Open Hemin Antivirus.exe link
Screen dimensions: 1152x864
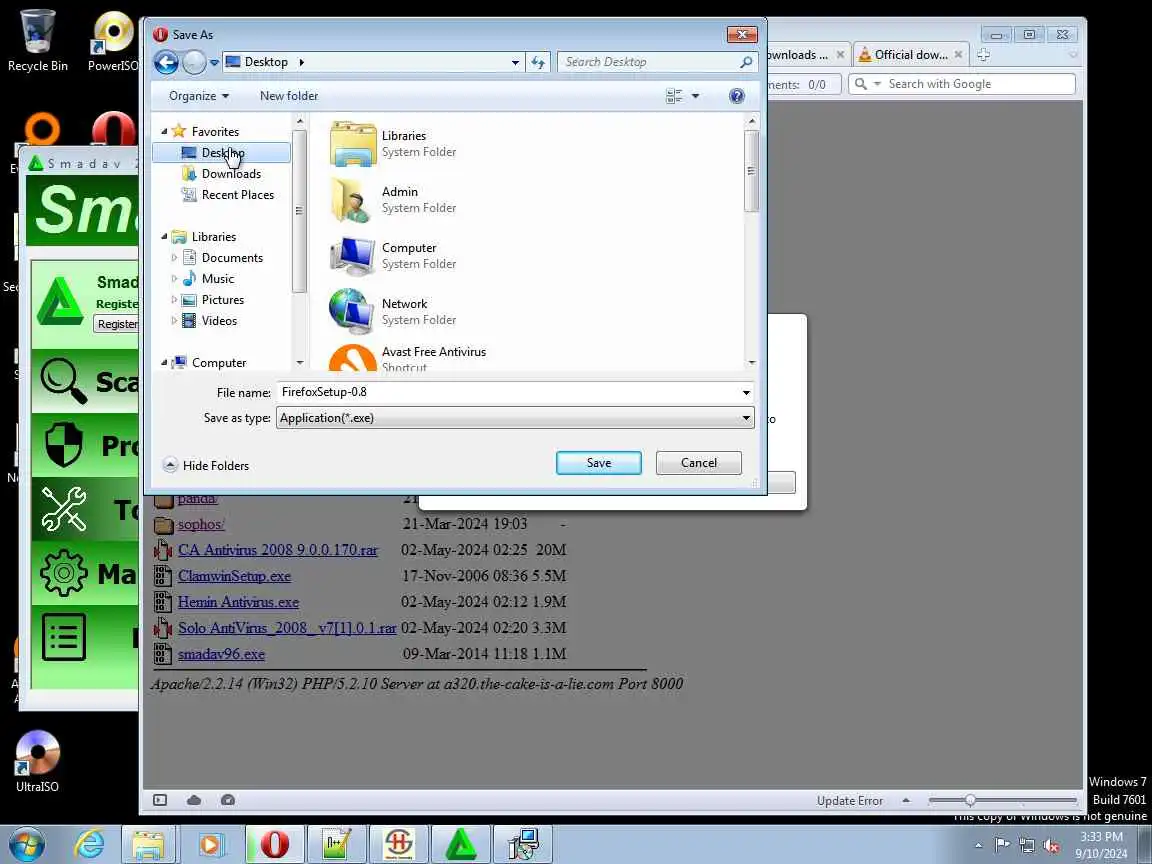point(238,602)
